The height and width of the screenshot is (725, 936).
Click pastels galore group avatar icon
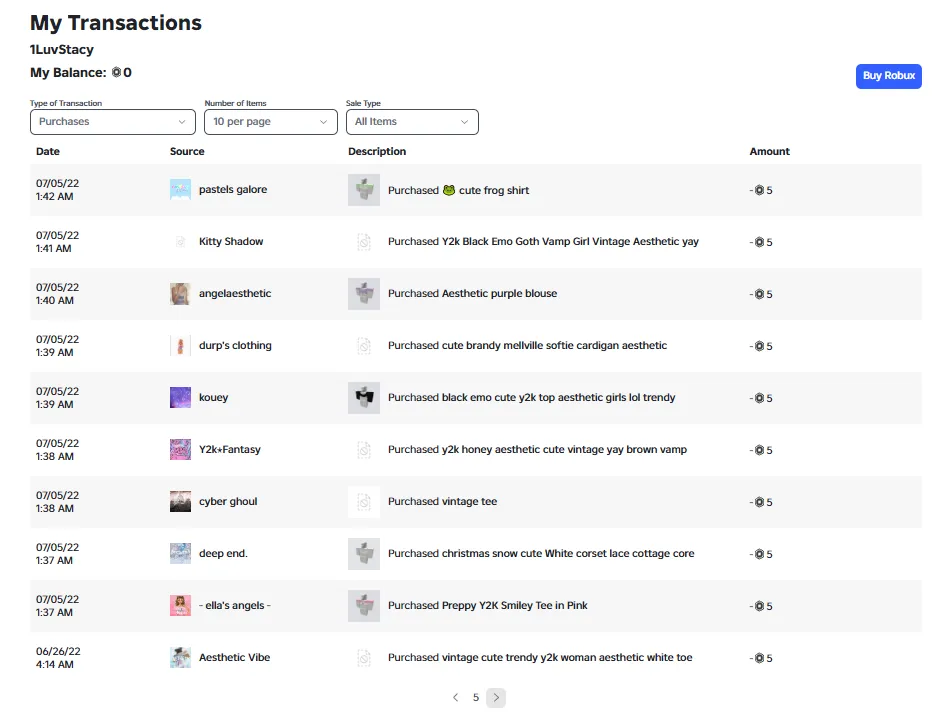(180, 190)
